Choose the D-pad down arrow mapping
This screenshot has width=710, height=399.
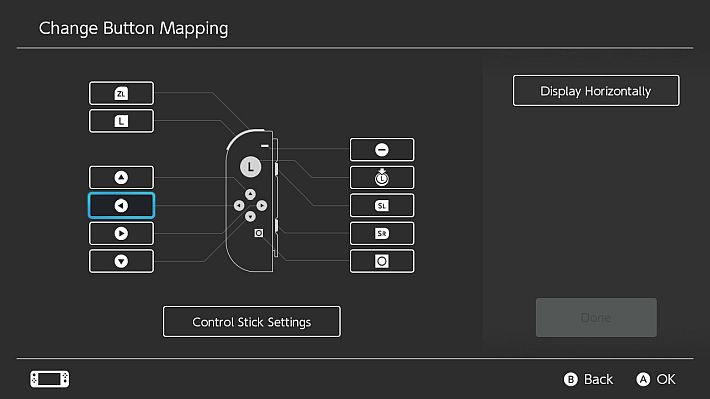coord(121,261)
